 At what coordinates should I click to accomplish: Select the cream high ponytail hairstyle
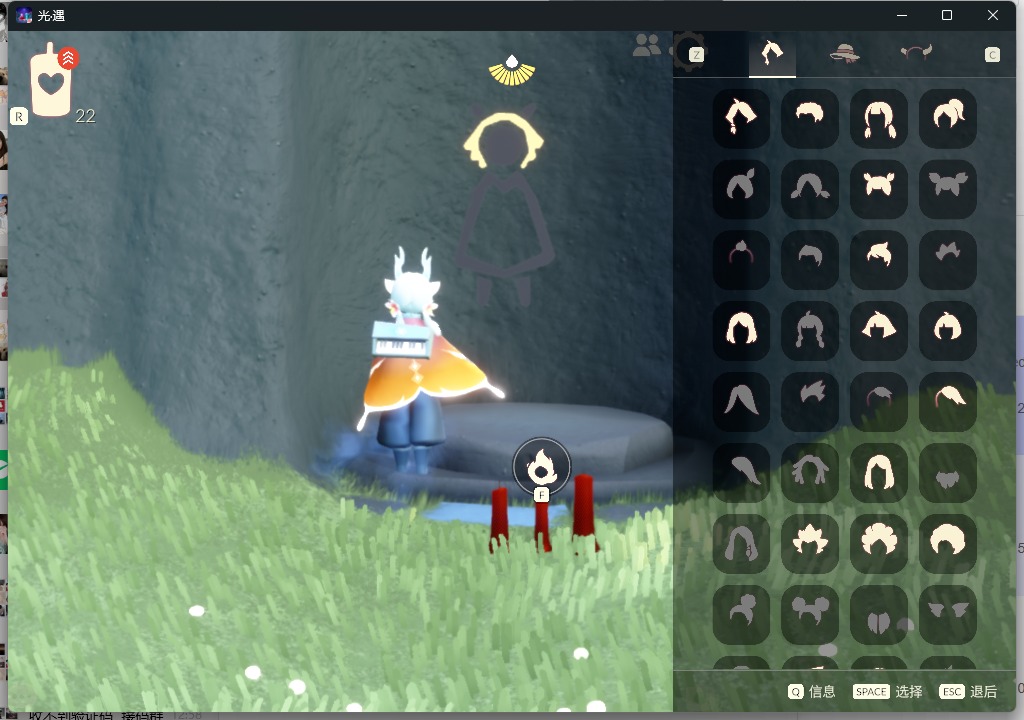[948, 118]
